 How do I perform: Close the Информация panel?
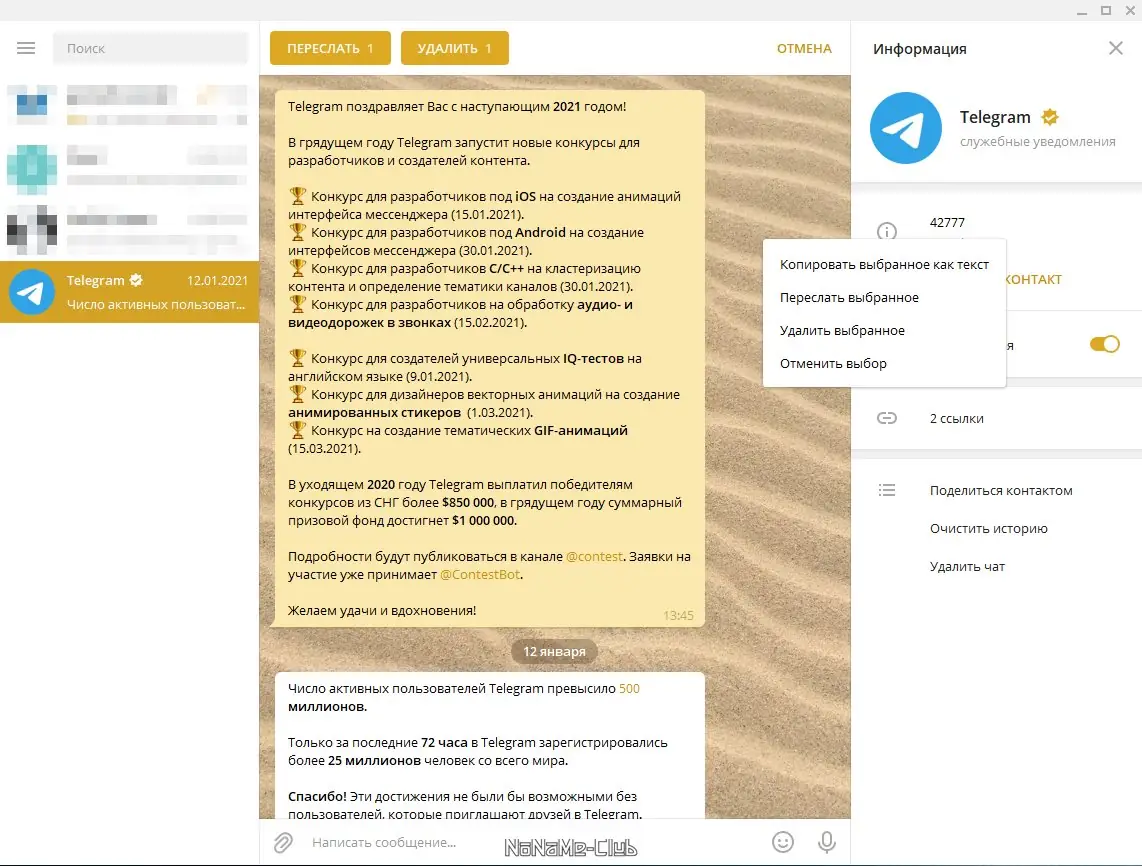coord(1115,48)
